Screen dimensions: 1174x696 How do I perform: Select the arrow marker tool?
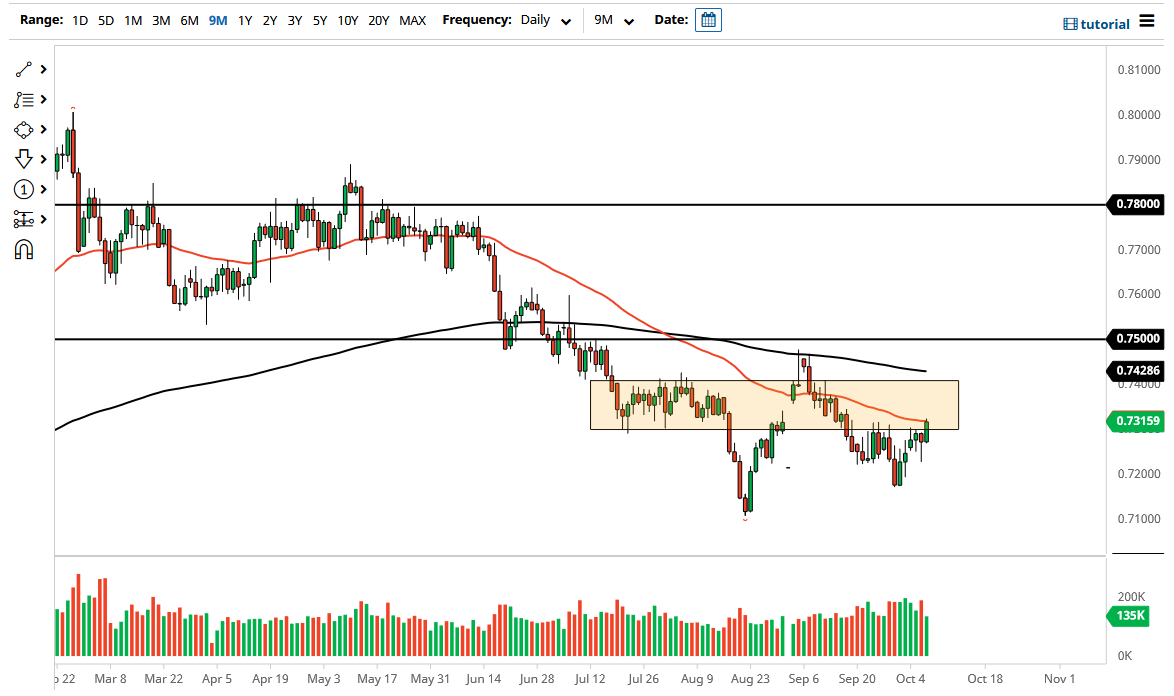point(24,158)
